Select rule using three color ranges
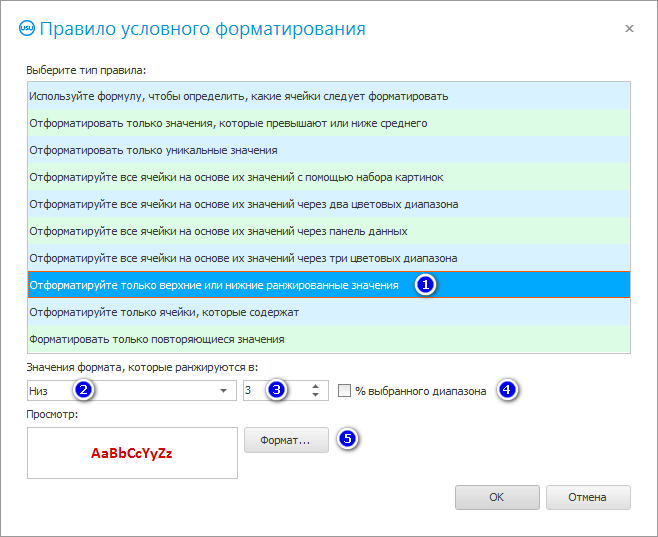The image size is (658, 537). click(329, 258)
